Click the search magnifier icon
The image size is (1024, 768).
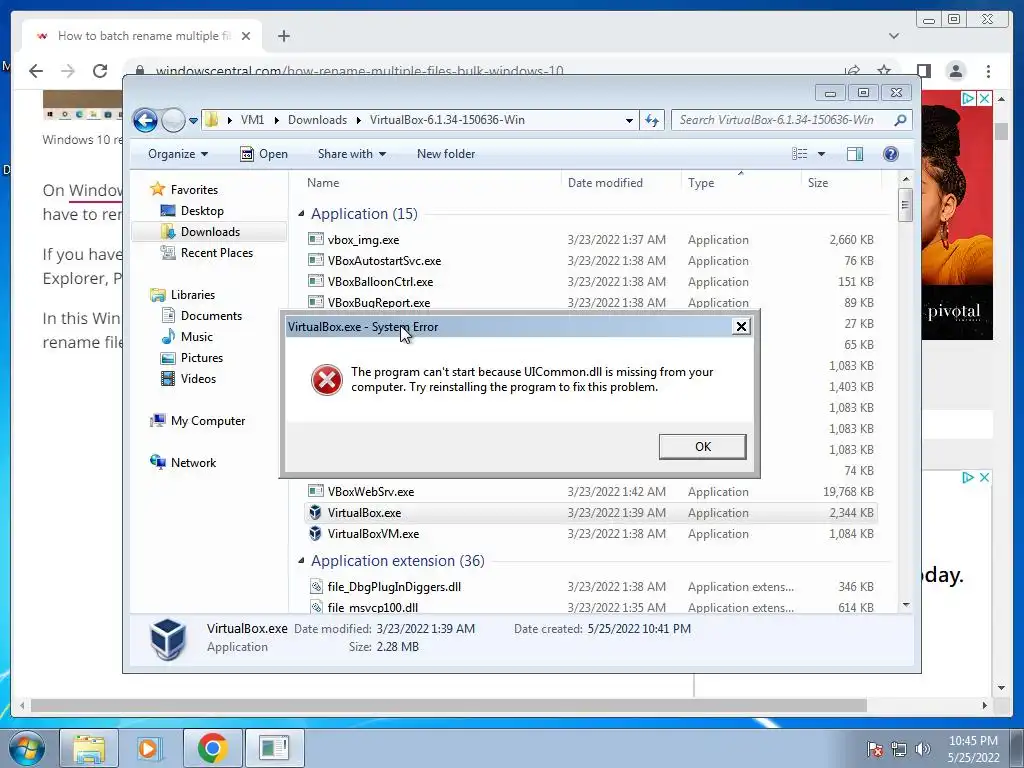pos(900,120)
